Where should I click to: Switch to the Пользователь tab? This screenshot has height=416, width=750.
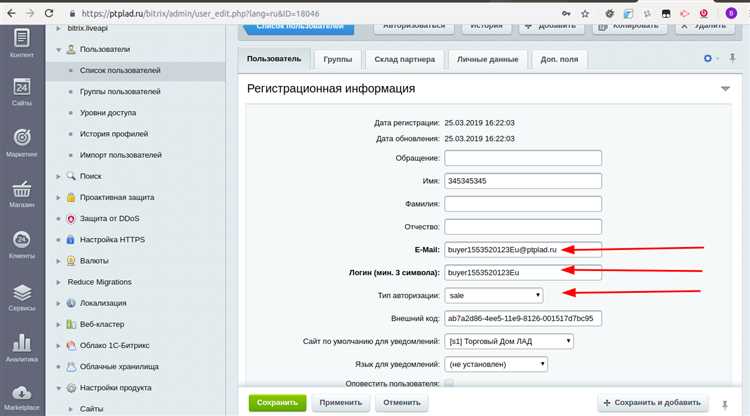(274, 59)
